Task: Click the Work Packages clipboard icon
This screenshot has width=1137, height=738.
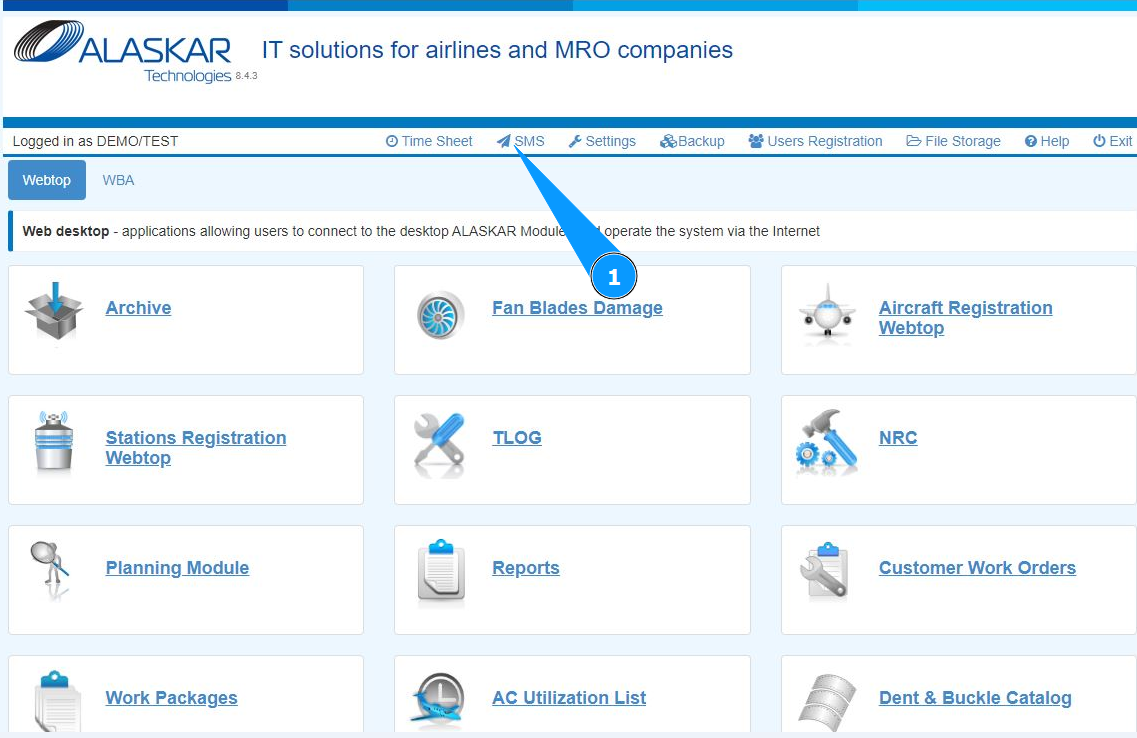Action: pos(58,700)
